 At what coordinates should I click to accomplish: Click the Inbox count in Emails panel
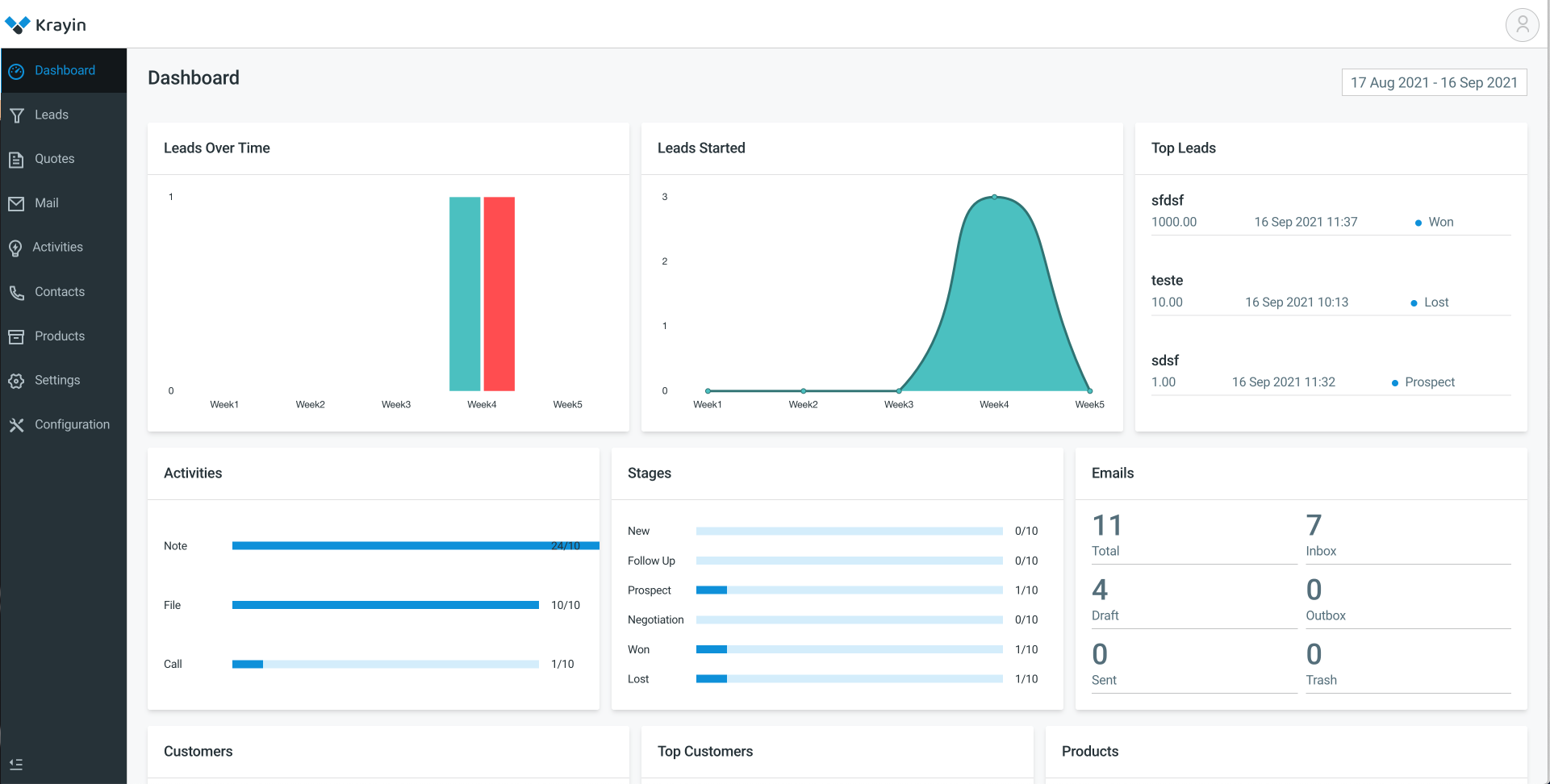click(1314, 525)
